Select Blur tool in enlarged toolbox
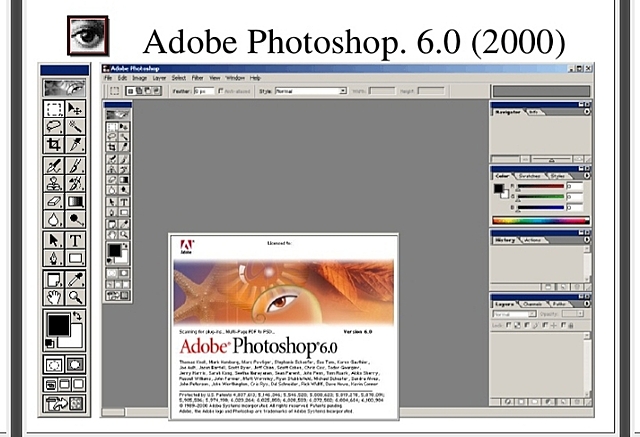640x437 pixels. (54, 219)
